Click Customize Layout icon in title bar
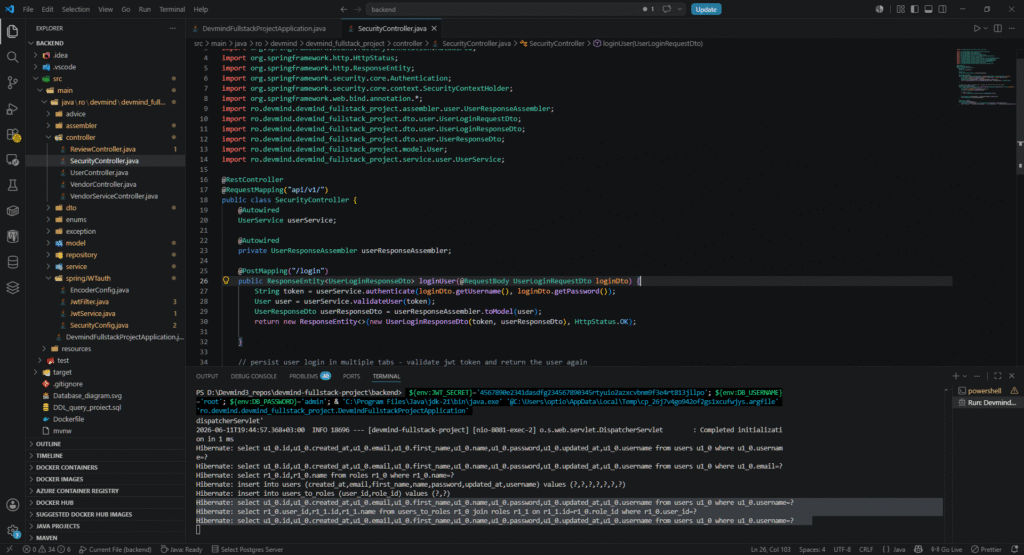This screenshot has height=555, width=1024. [901, 9]
